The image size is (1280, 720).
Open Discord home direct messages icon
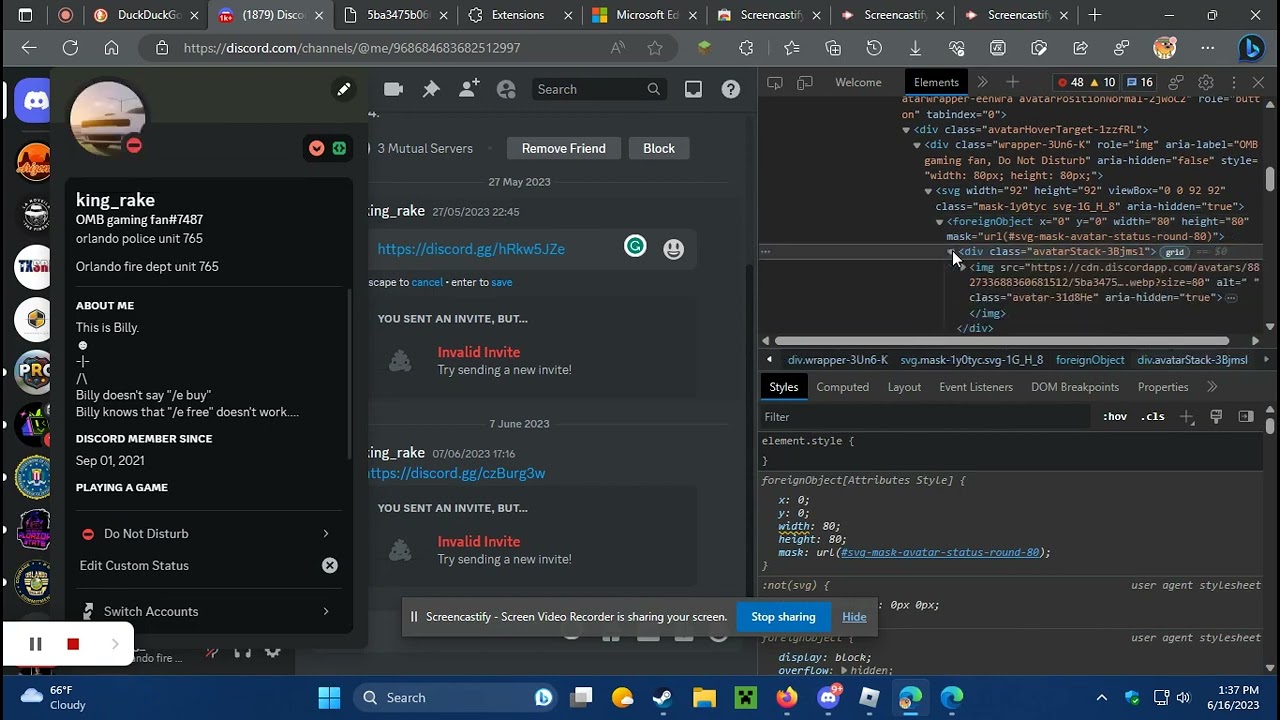36,102
